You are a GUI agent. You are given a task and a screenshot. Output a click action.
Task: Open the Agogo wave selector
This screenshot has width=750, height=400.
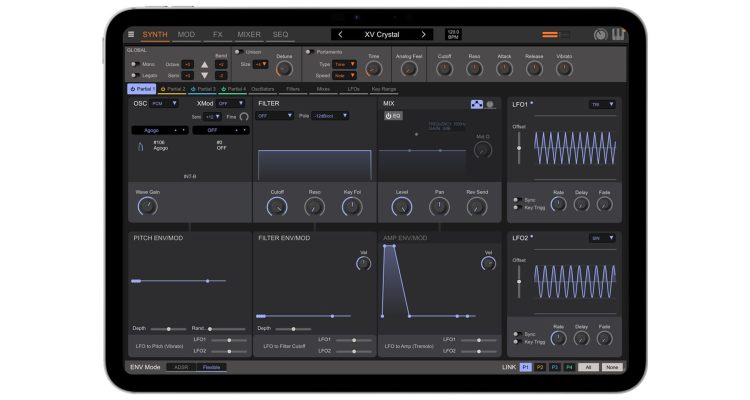tap(159, 130)
